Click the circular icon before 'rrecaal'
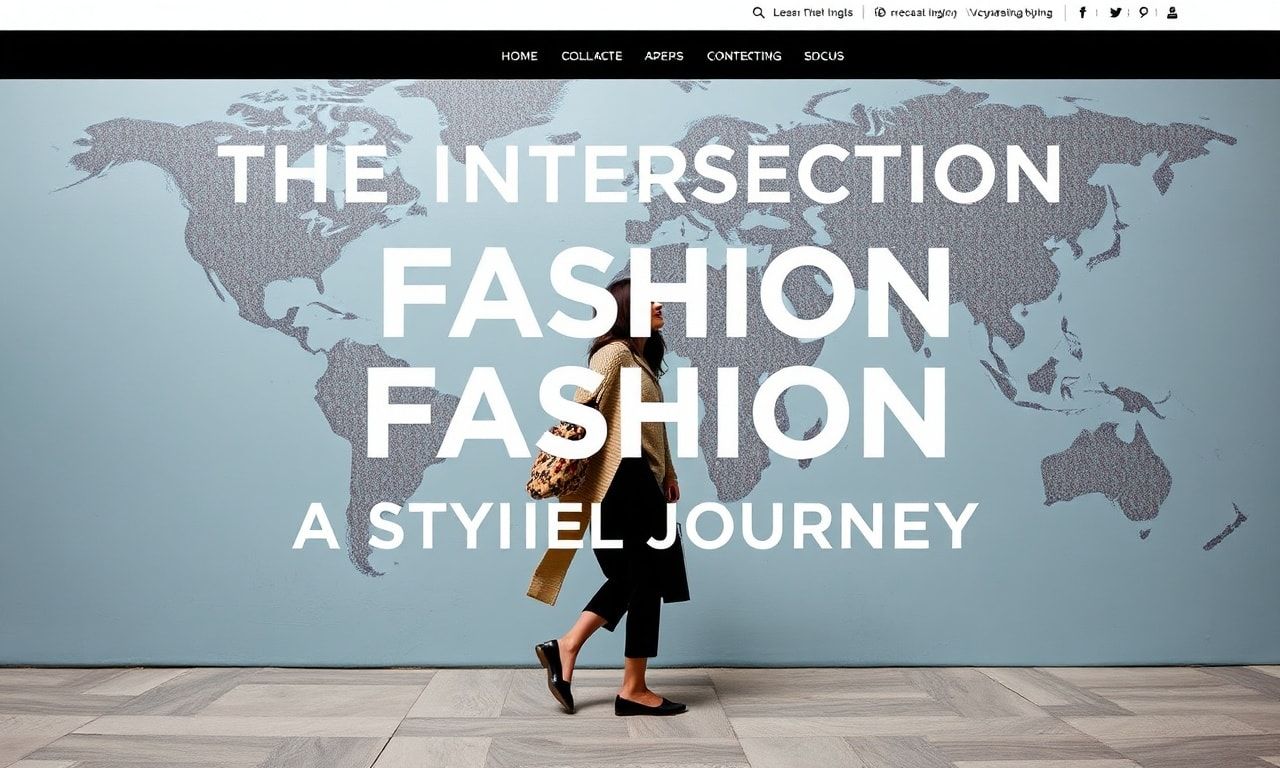Viewport: 1280px width, 768px height. (x=880, y=13)
